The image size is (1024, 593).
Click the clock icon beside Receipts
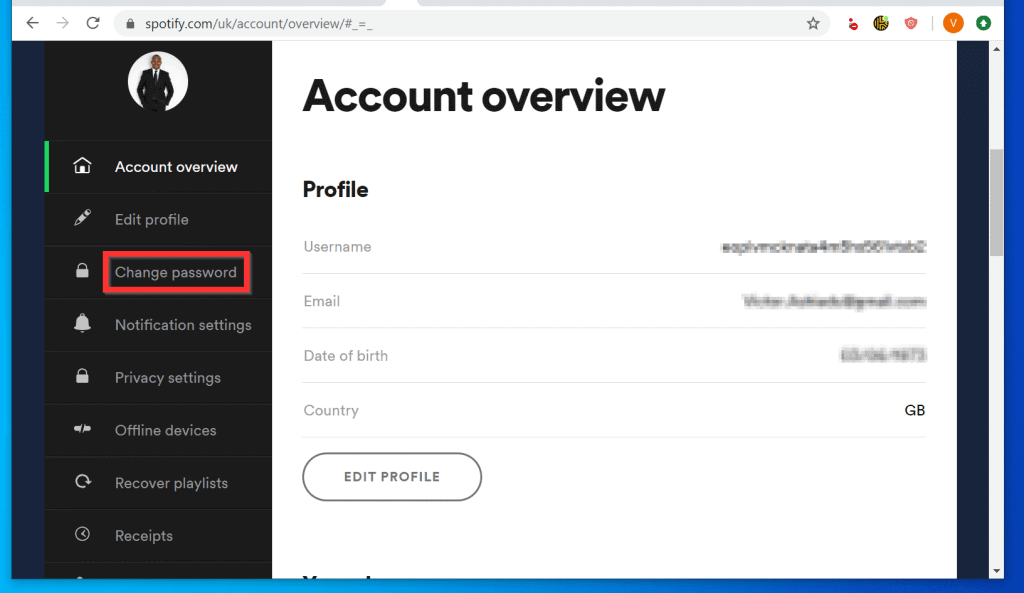pyautogui.click(x=82, y=534)
